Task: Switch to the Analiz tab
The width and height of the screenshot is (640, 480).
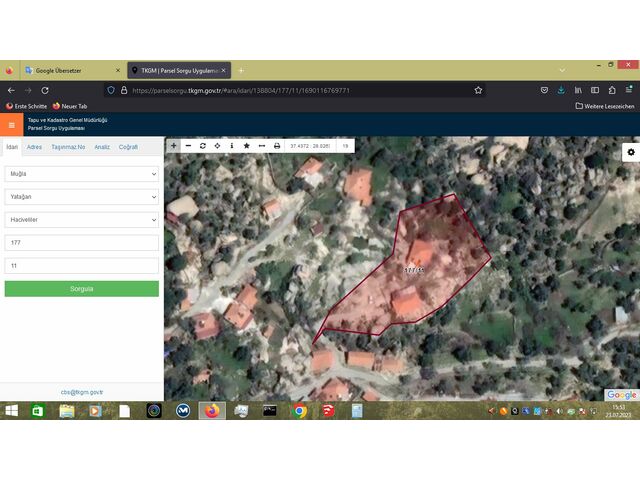Action: (x=102, y=147)
